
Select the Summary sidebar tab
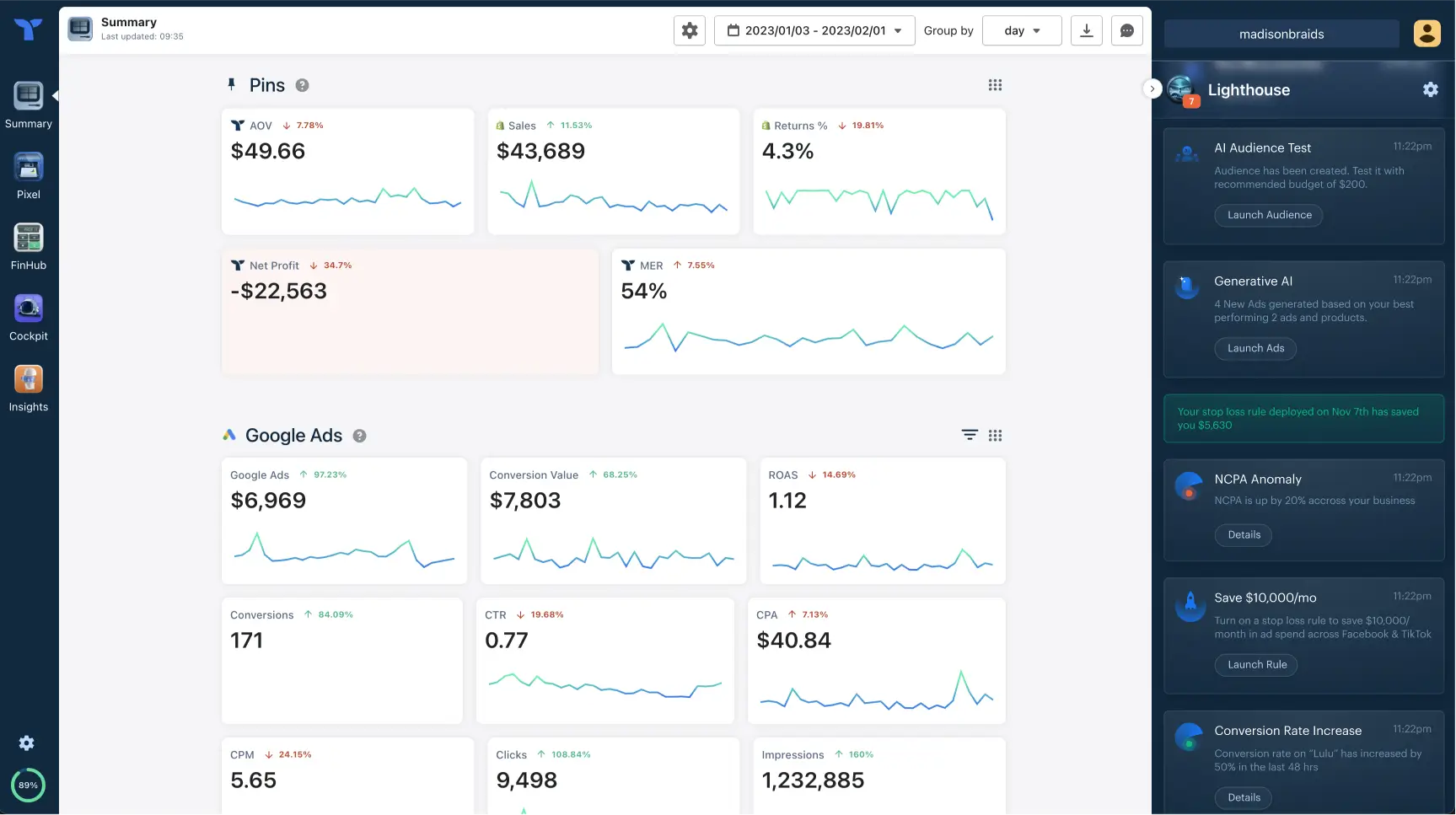[29, 105]
